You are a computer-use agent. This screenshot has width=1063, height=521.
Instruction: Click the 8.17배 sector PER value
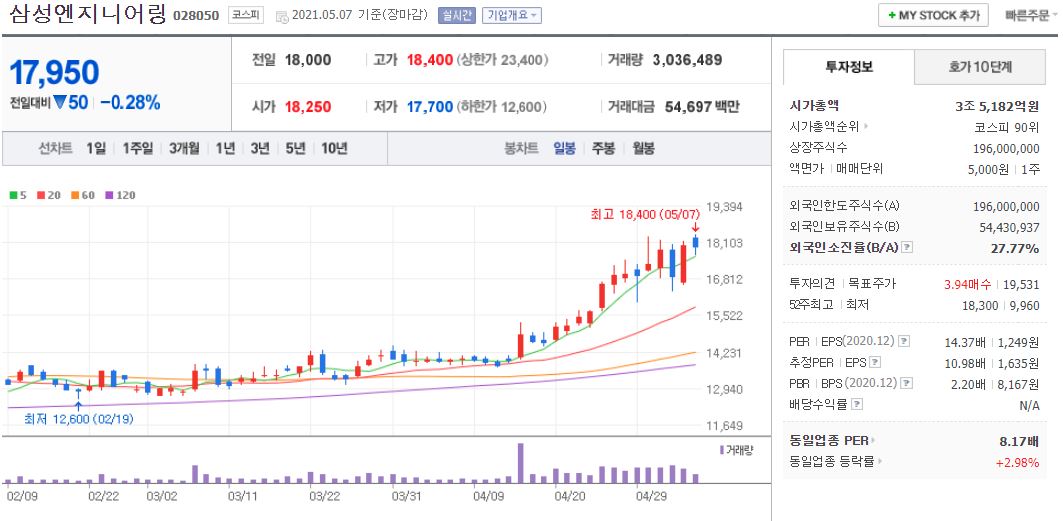[x=1019, y=441]
